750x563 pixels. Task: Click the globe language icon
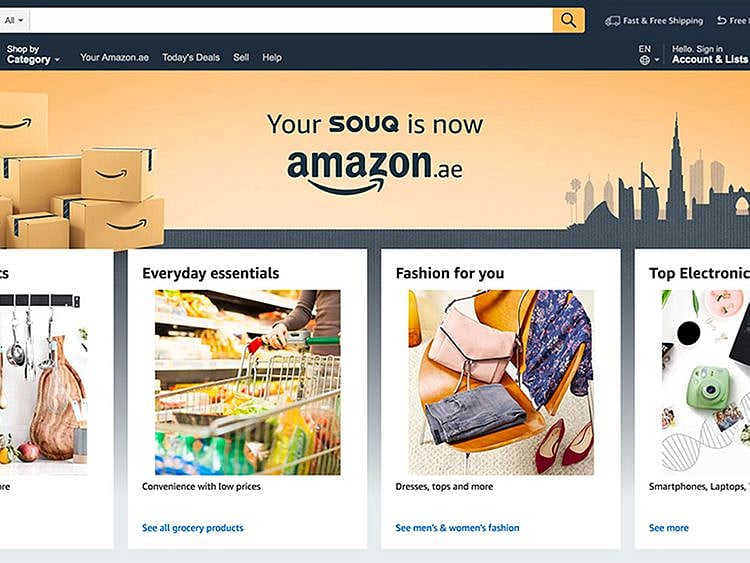pyautogui.click(x=645, y=60)
